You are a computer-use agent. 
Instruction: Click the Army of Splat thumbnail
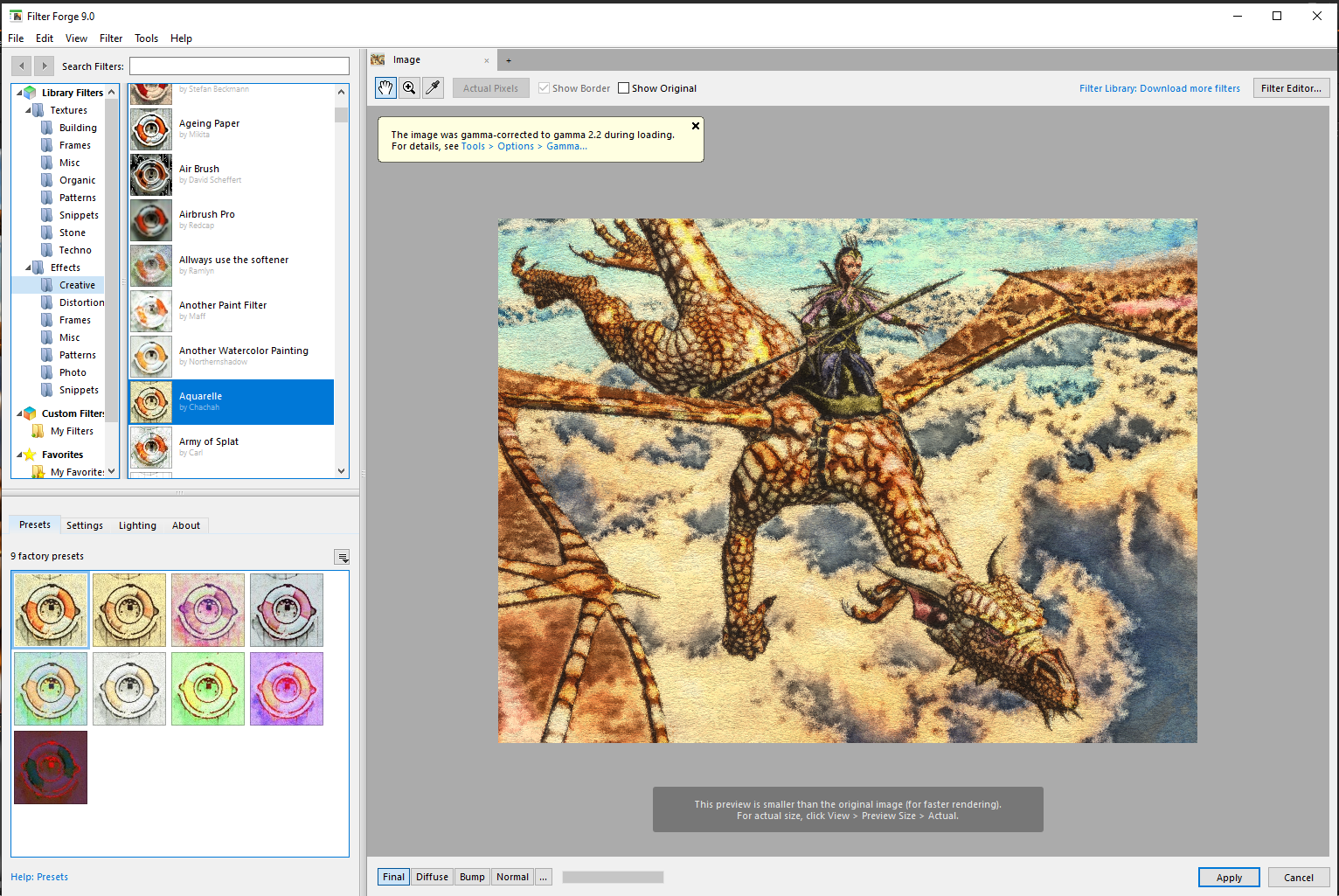click(151, 448)
